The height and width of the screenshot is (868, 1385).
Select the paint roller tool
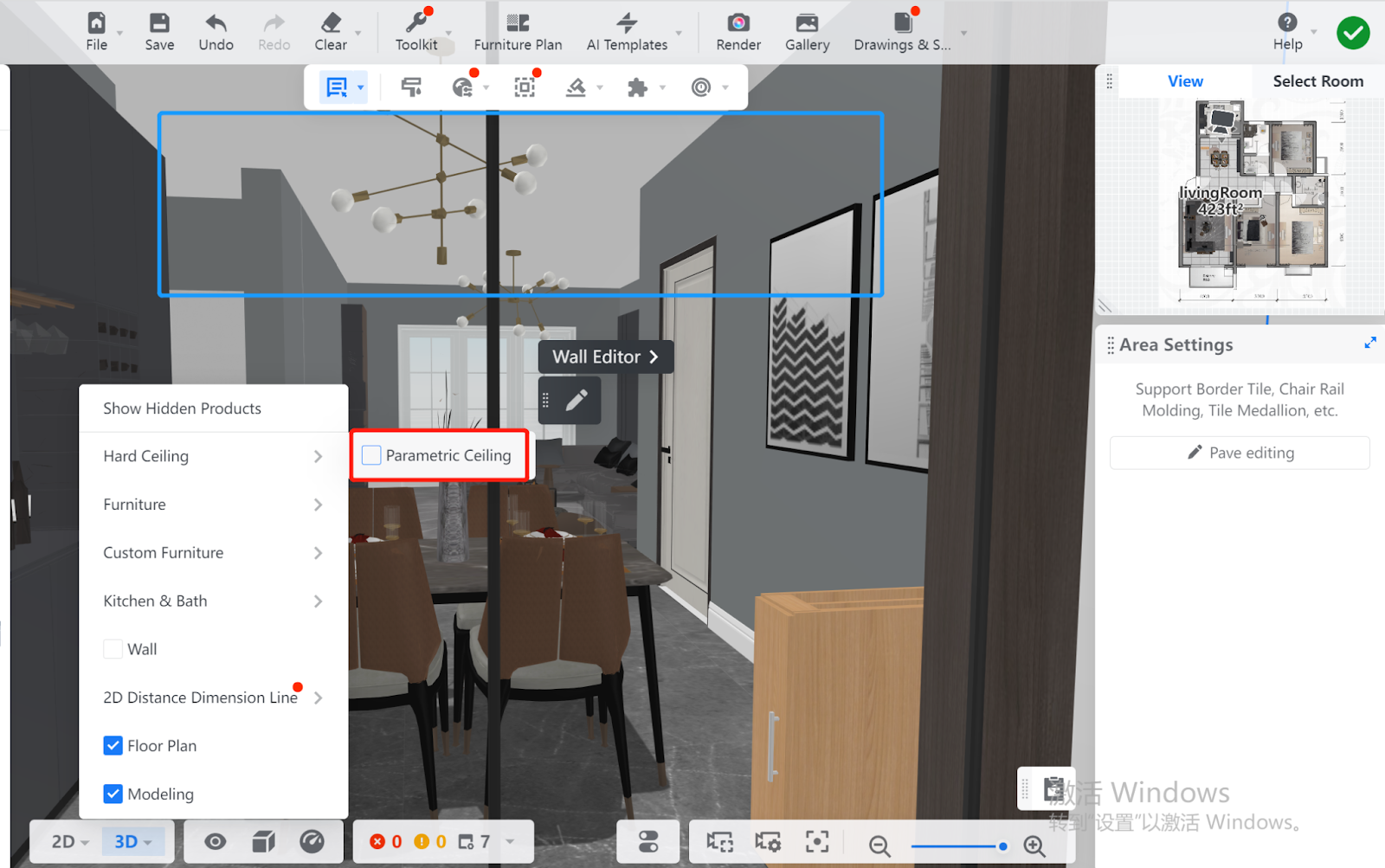click(x=411, y=87)
